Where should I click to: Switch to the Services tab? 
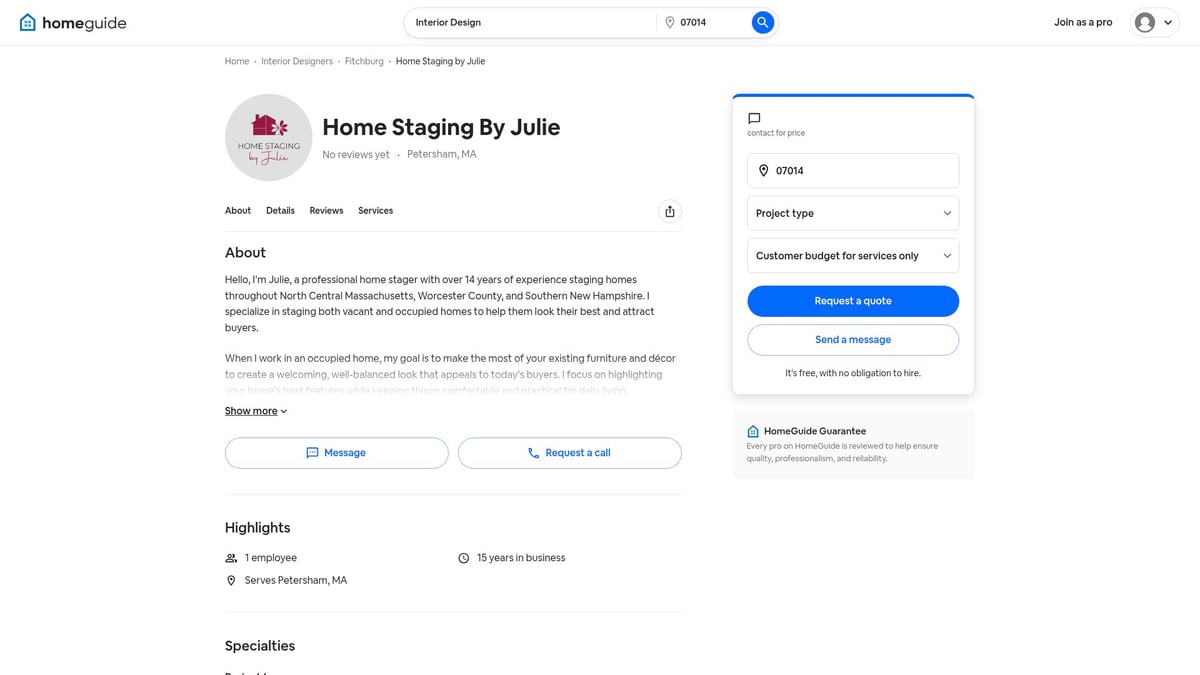[x=375, y=211]
